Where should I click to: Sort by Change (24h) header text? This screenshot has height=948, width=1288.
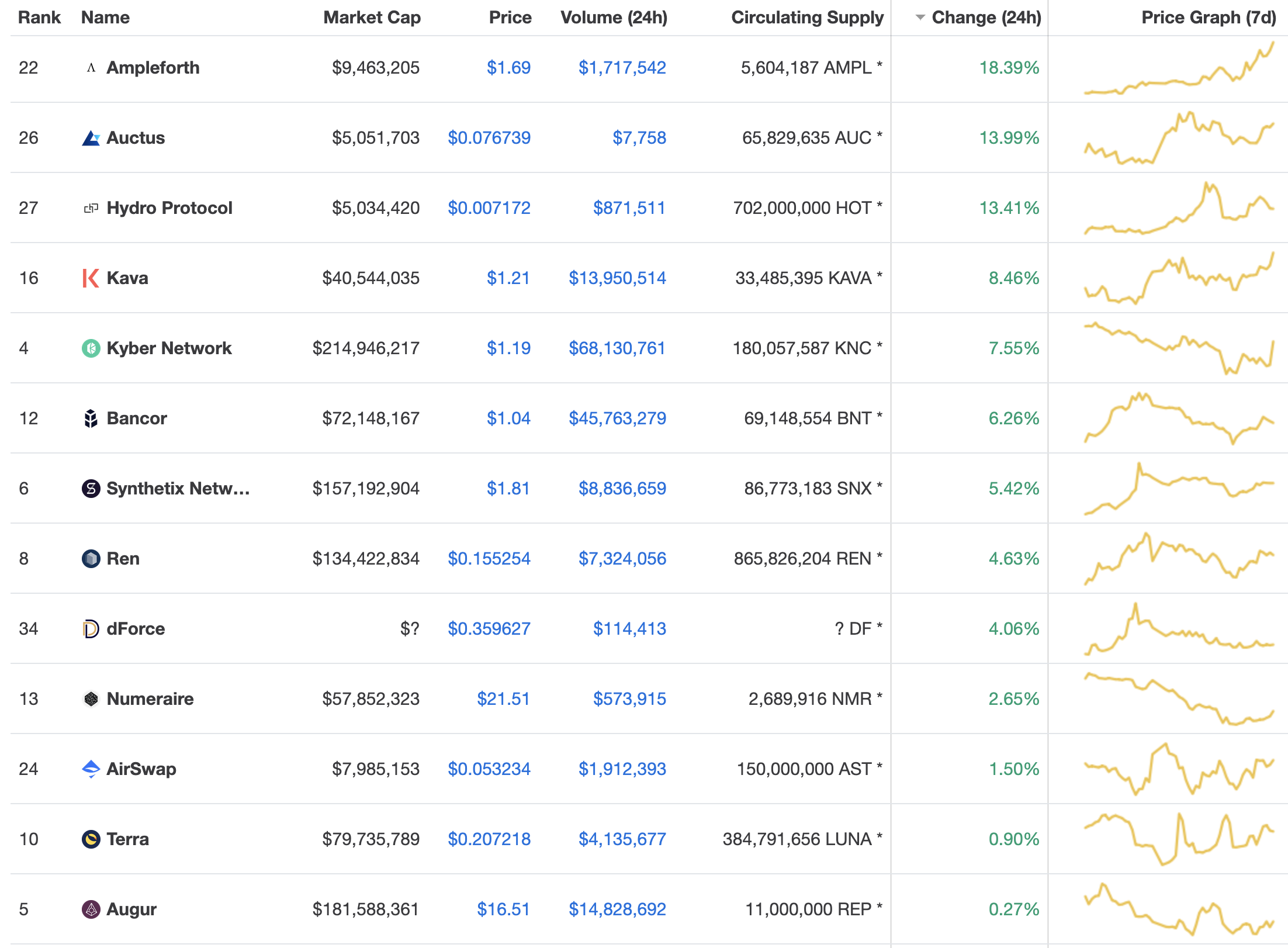(x=986, y=18)
